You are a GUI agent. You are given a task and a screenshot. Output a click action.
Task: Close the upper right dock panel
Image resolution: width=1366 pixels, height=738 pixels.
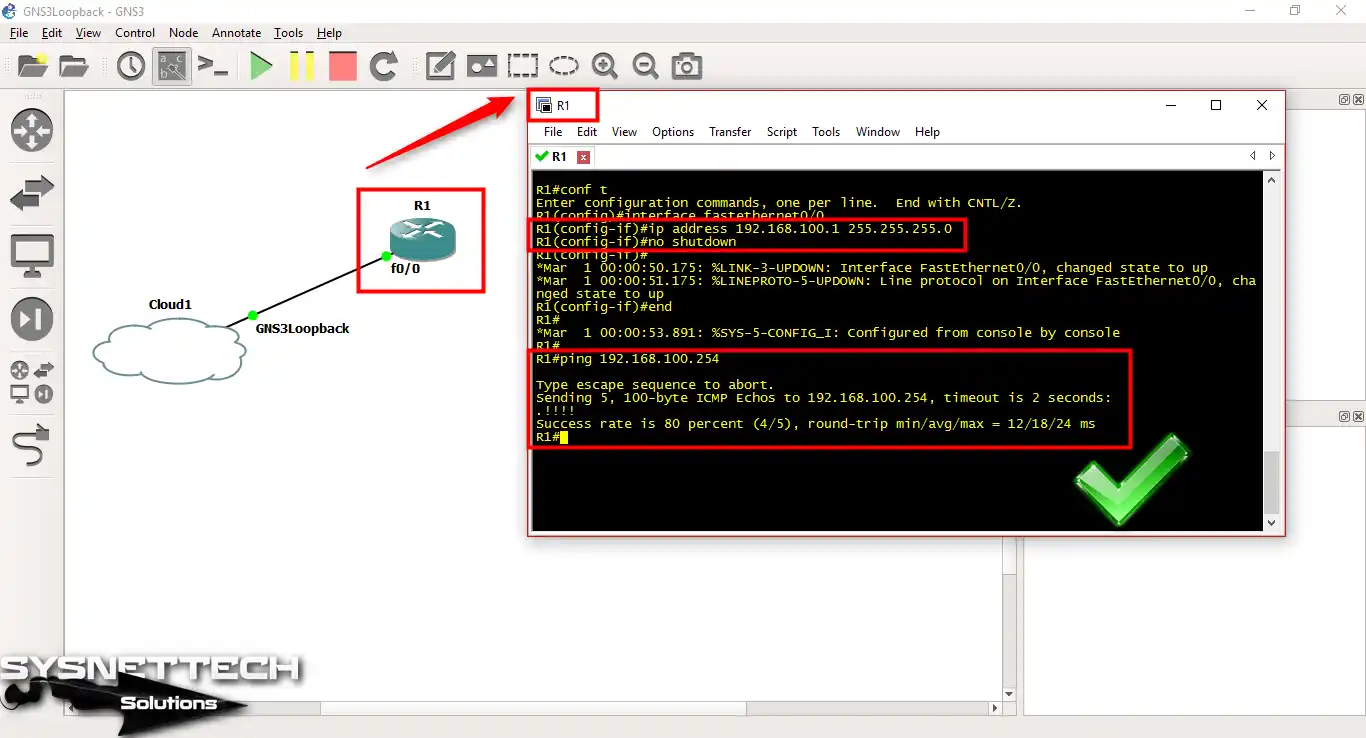coord(1358,99)
